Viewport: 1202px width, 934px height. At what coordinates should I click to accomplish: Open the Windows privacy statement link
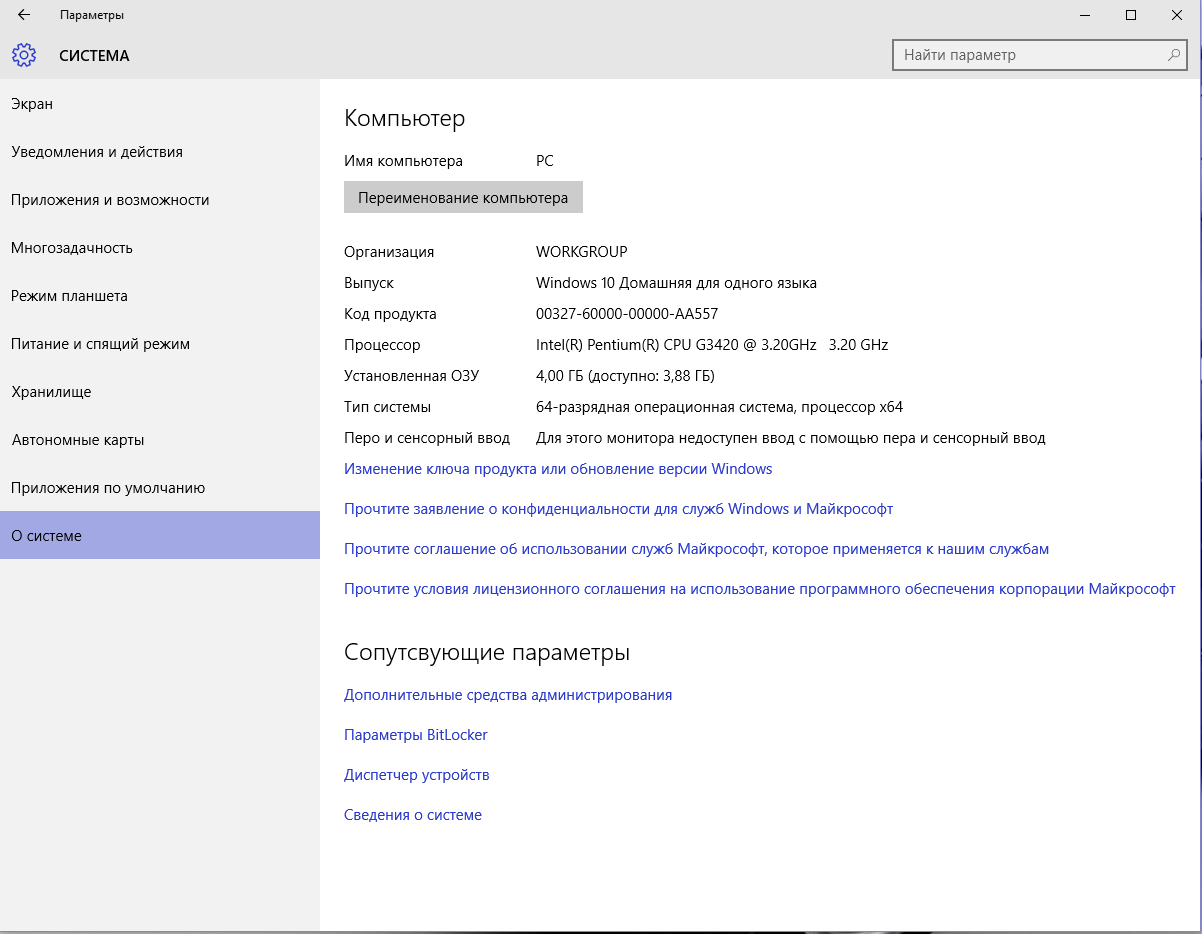[618, 509]
